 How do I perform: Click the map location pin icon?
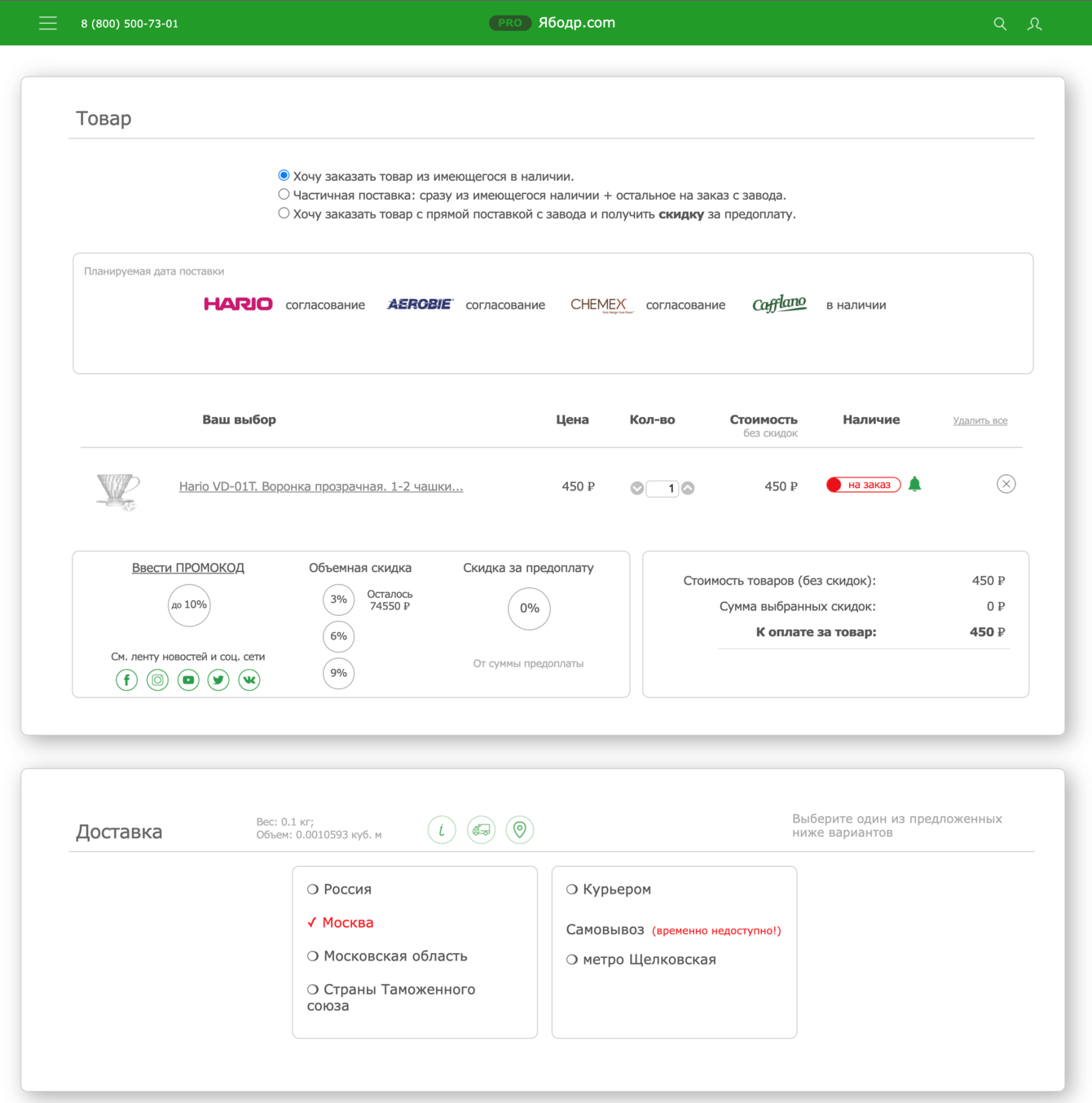point(520,830)
